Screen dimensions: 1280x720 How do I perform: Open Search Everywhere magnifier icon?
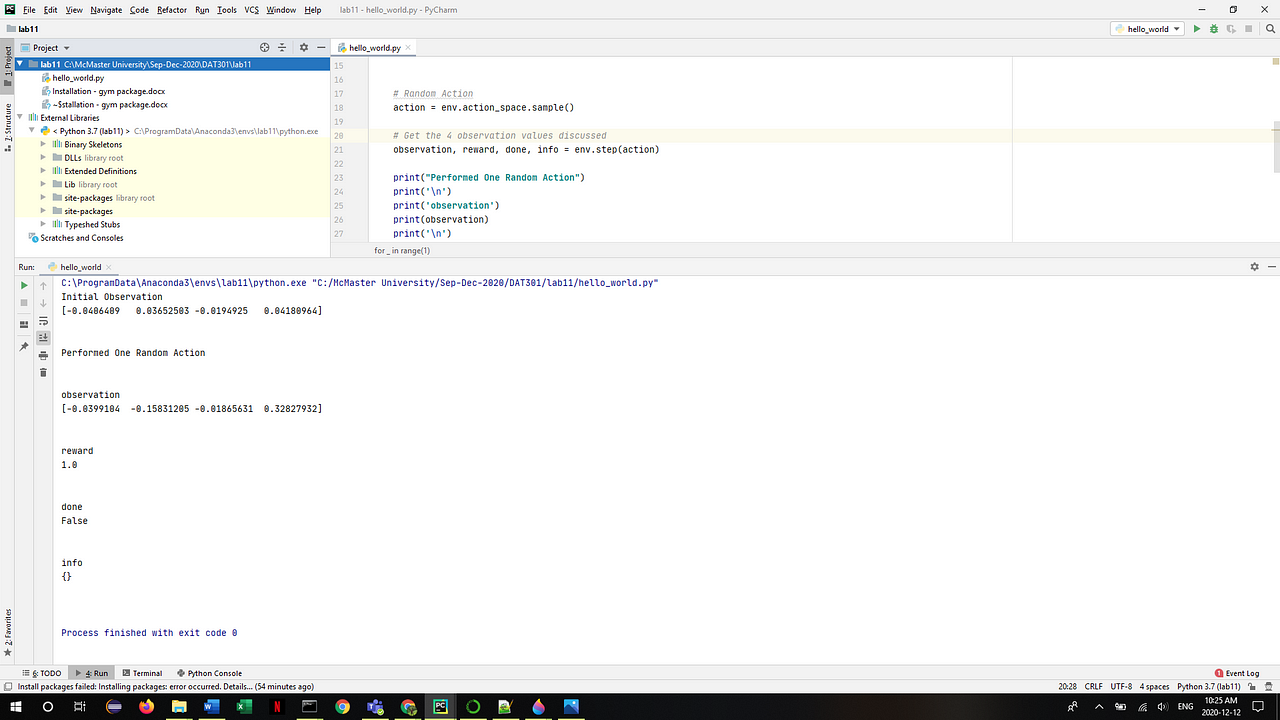(1270, 29)
